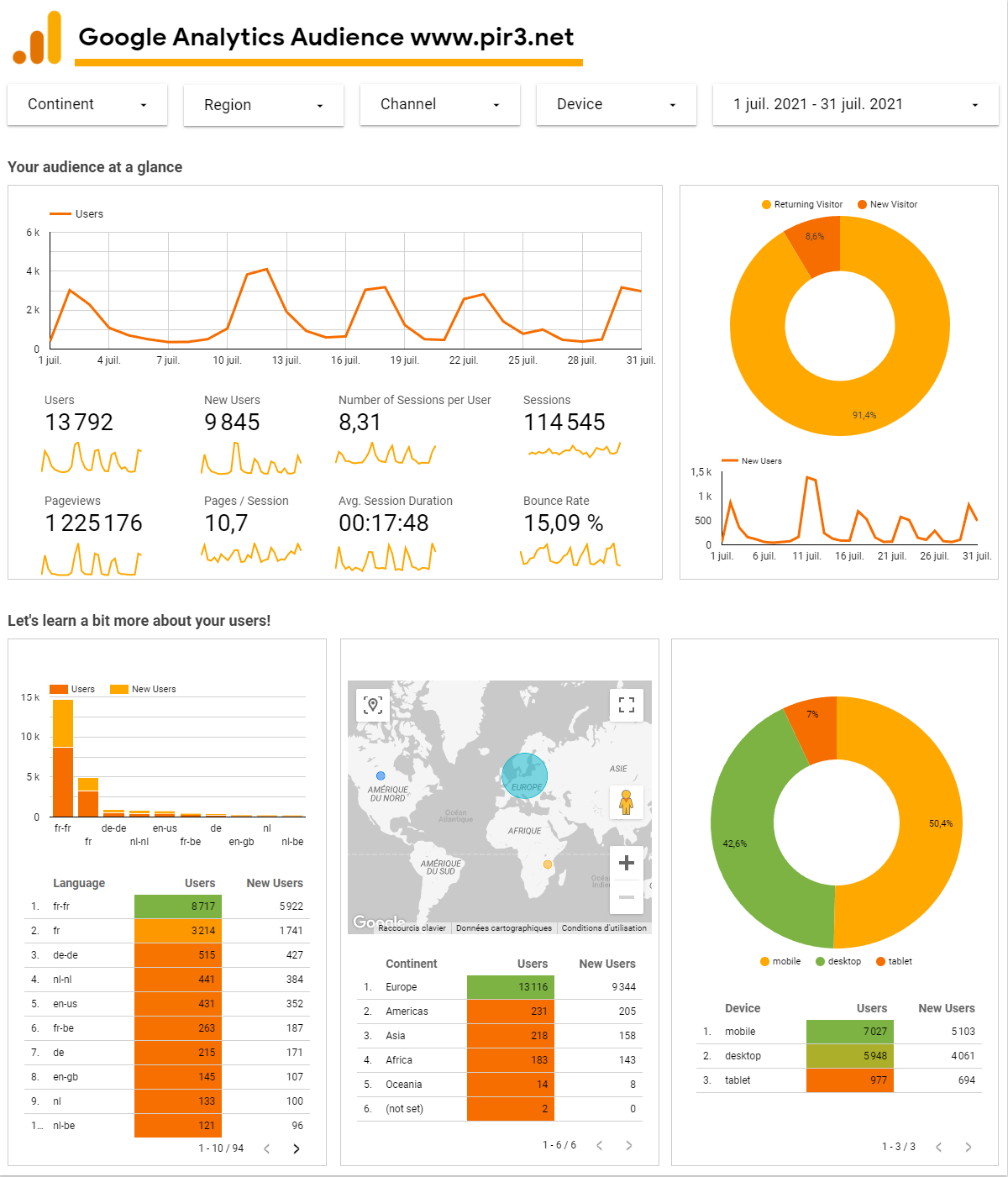The height and width of the screenshot is (1177, 1008).
Task: Click the New Users line chart legend
Action: point(751,460)
